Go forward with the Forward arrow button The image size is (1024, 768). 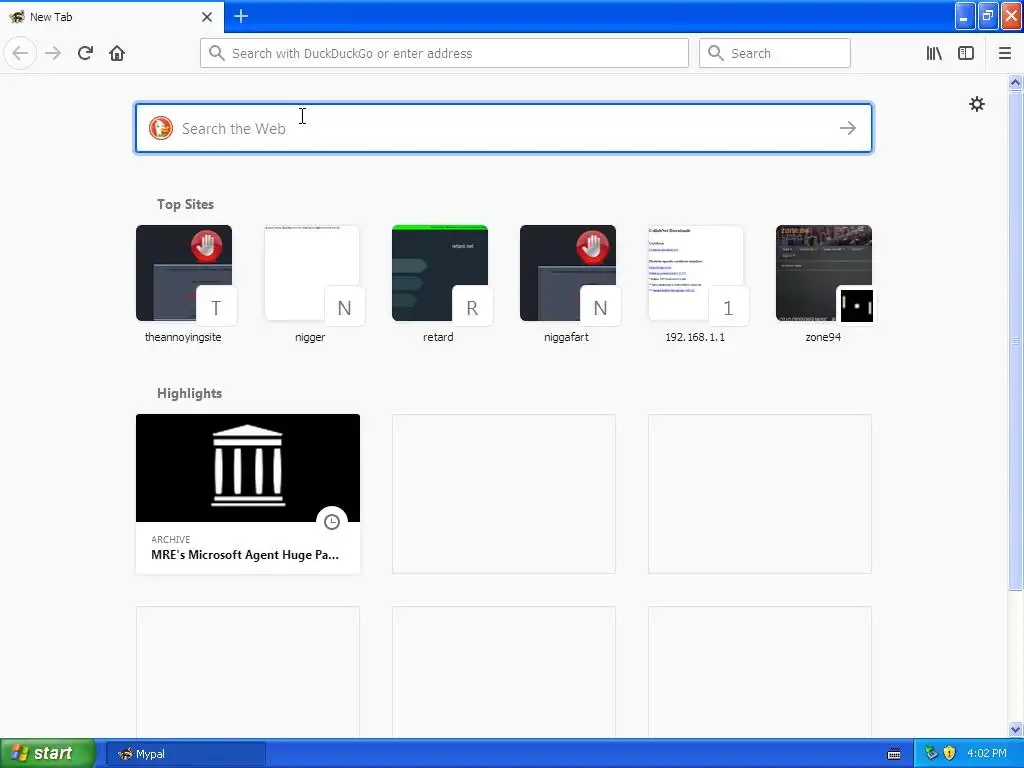53,53
